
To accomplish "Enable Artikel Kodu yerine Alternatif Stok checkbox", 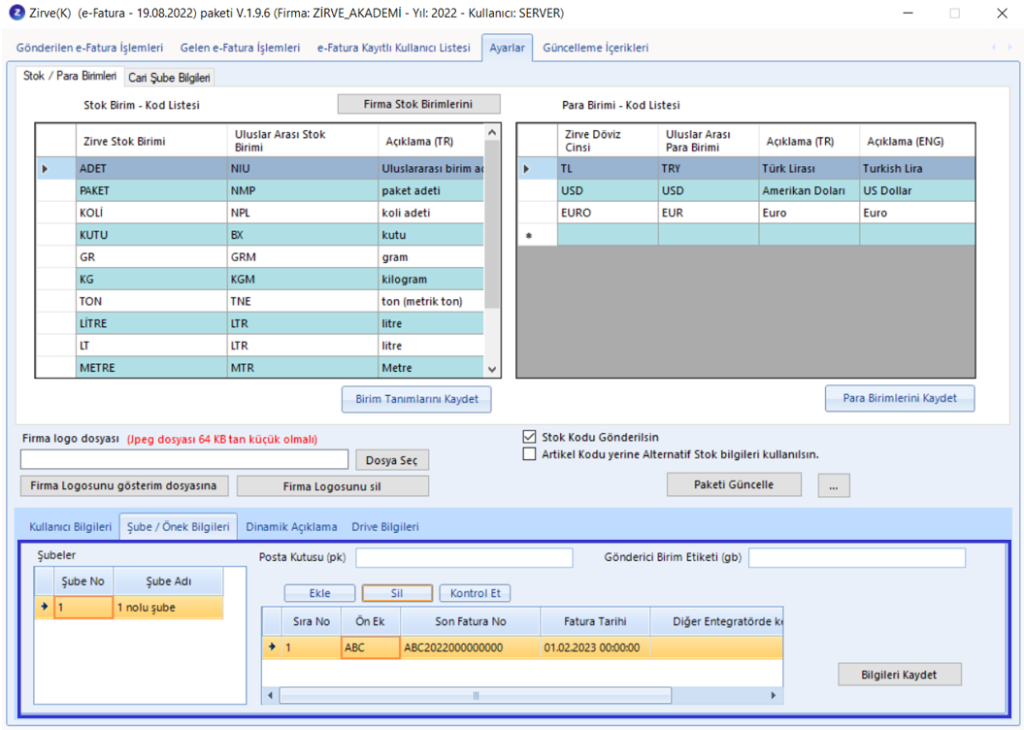I will tap(530, 454).
